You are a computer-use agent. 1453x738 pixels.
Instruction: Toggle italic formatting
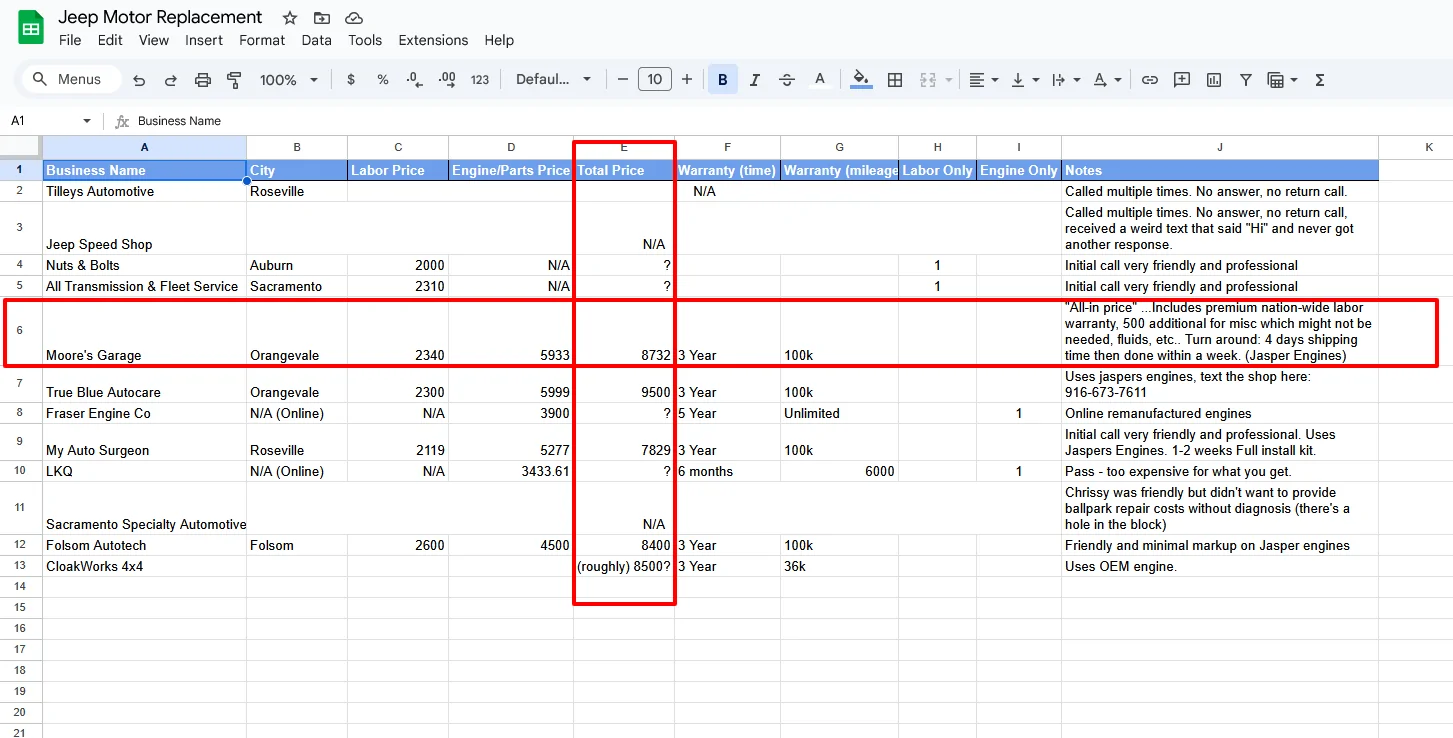click(x=755, y=80)
